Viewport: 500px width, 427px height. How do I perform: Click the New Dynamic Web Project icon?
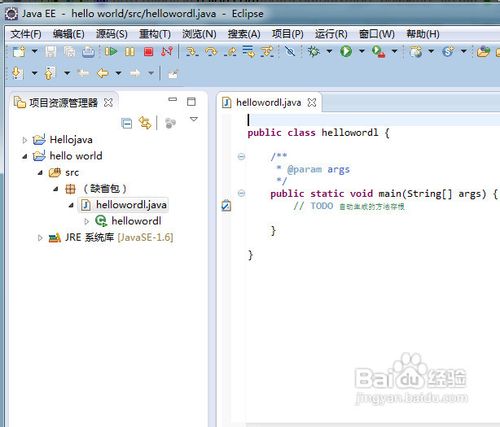(x=416, y=52)
